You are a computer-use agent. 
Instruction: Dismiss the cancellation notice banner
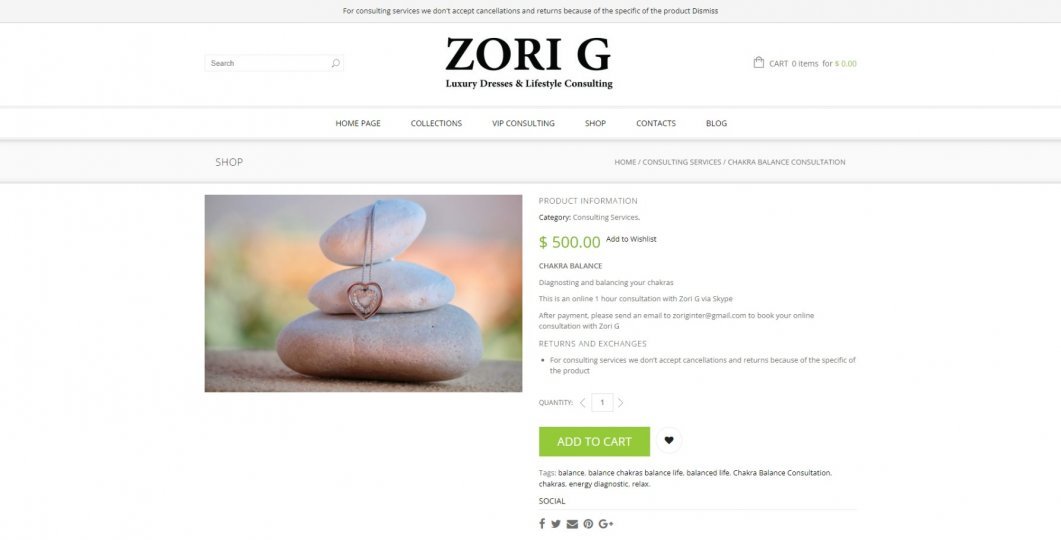pyautogui.click(x=705, y=11)
